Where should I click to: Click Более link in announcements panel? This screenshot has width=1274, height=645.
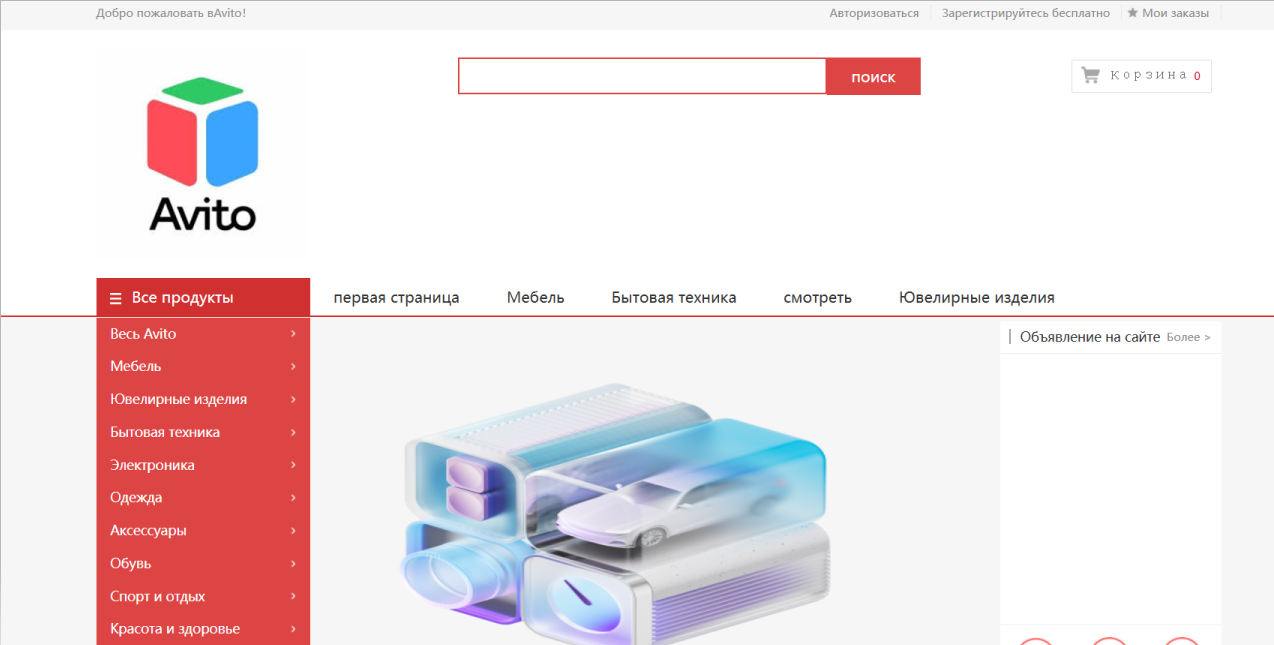pos(1188,337)
